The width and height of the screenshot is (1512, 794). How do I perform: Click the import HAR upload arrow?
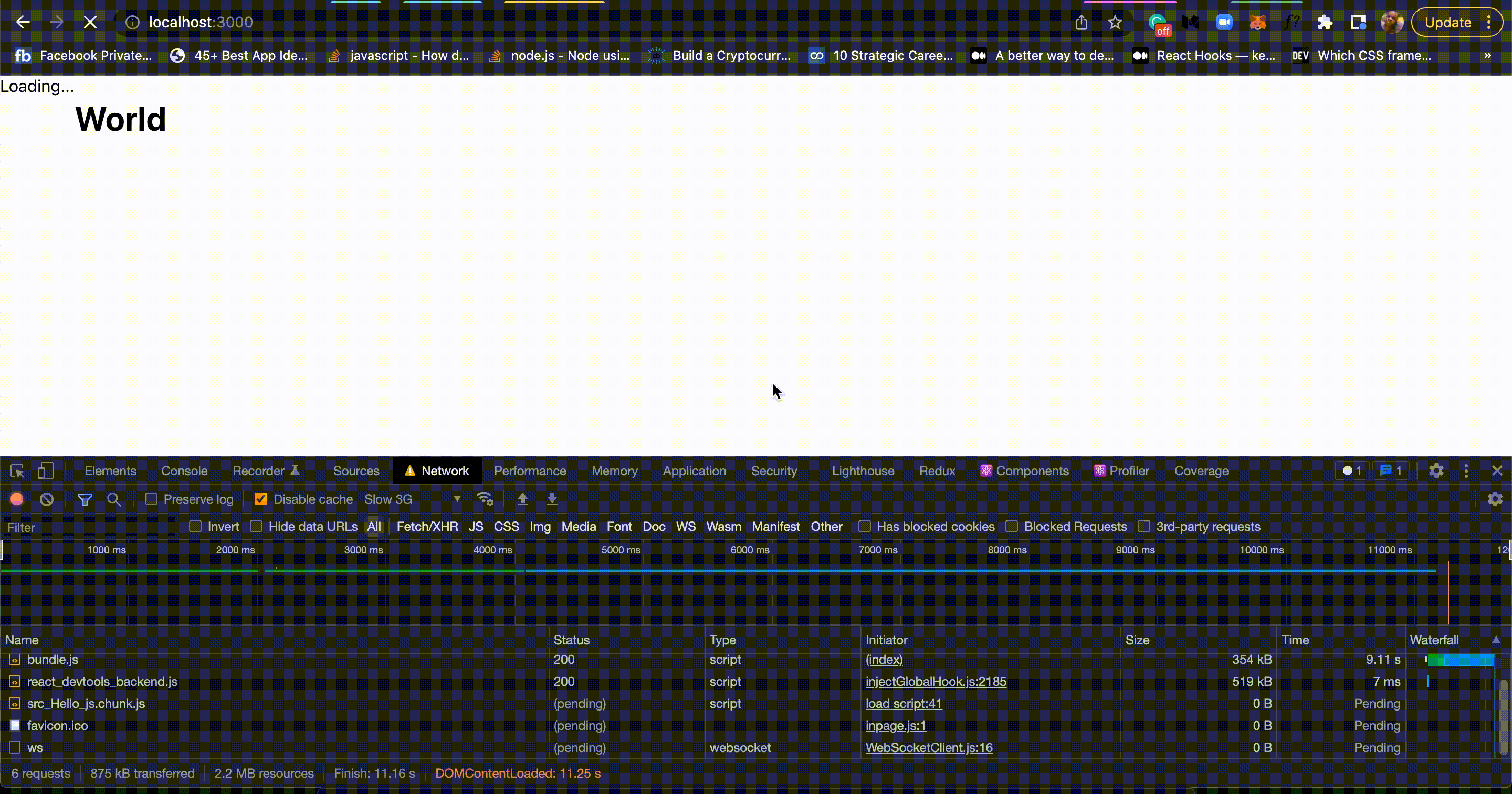tap(522, 499)
